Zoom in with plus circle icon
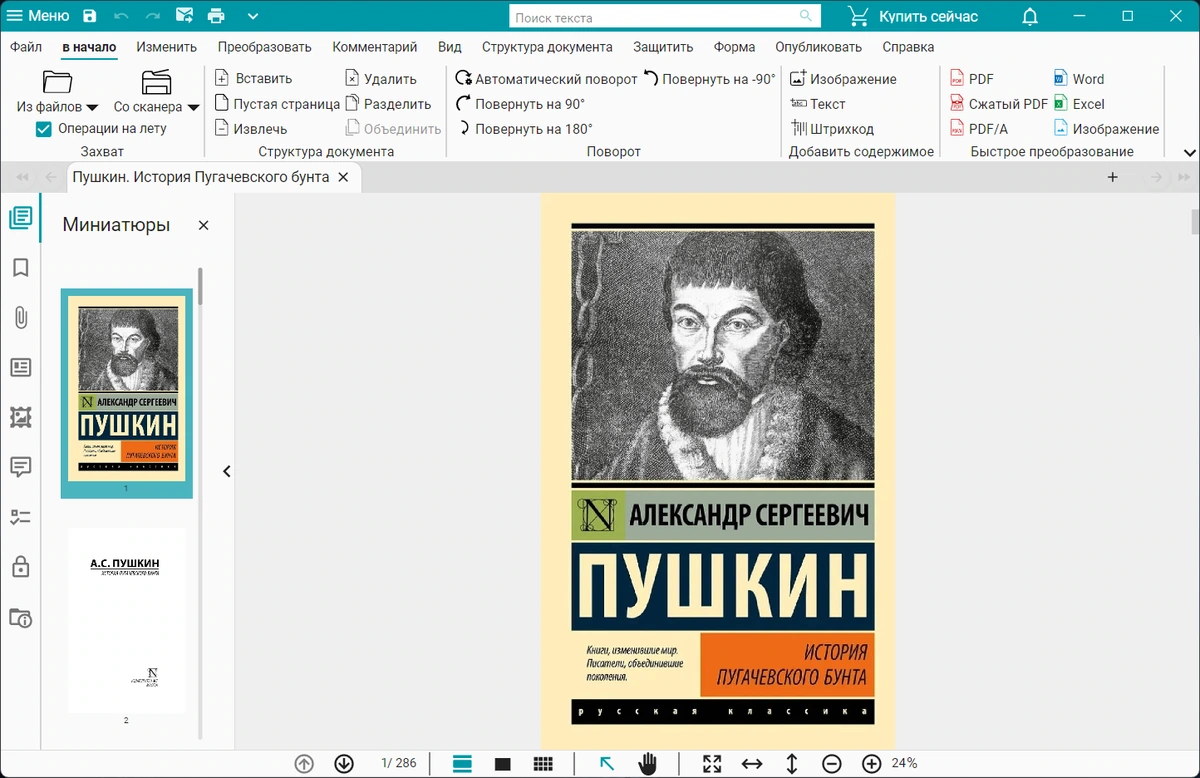The image size is (1200, 778). (x=871, y=763)
